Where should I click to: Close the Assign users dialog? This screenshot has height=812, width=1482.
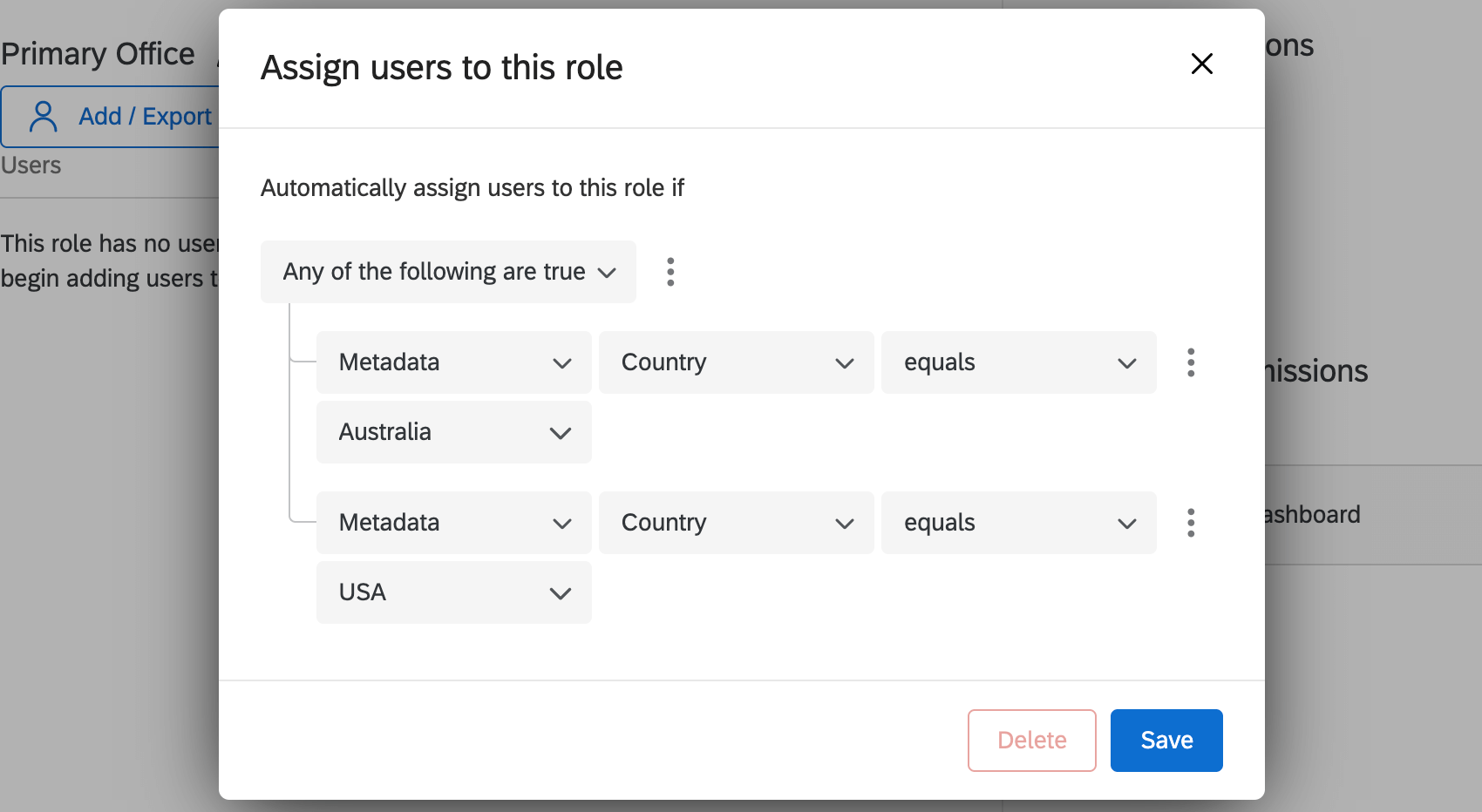coord(1201,64)
